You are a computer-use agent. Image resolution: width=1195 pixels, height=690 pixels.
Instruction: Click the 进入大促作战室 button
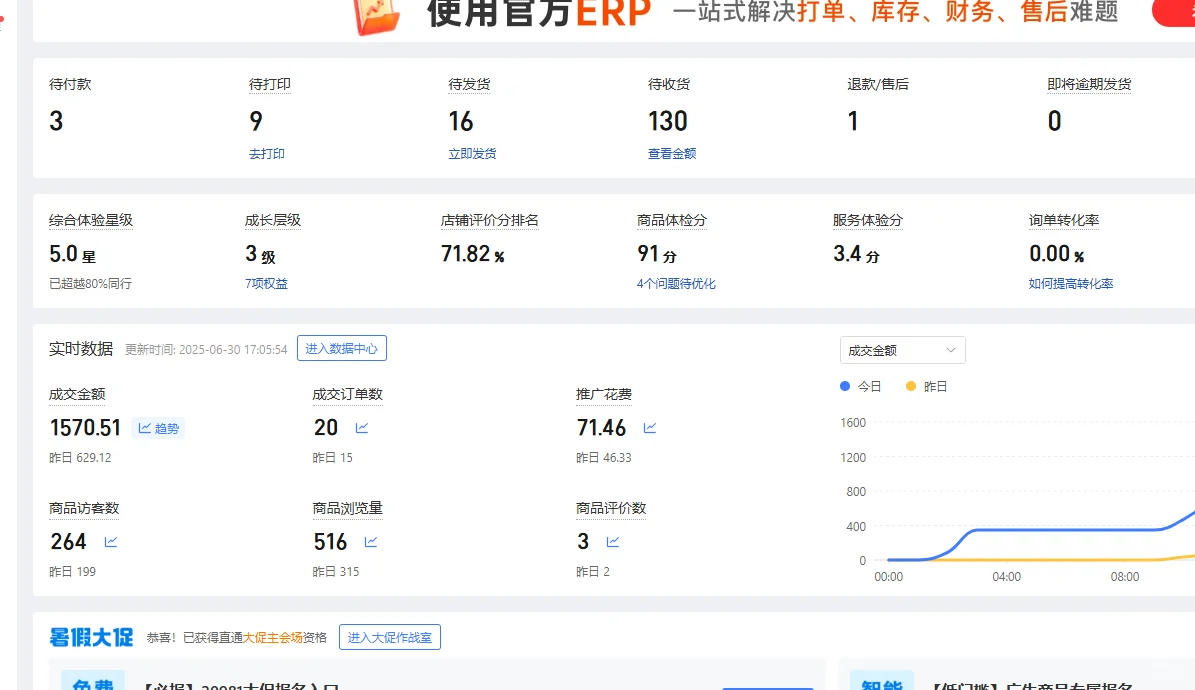click(389, 637)
